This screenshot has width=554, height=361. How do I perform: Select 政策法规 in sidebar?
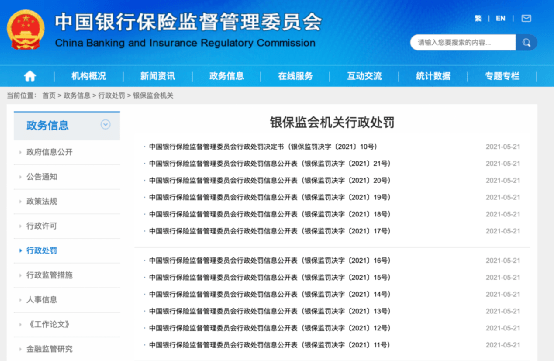[x=42, y=201]
